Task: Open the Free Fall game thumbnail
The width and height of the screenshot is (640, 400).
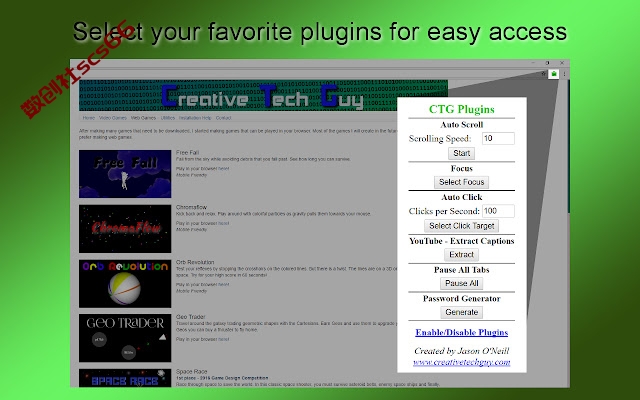Action: pos(125,174)
